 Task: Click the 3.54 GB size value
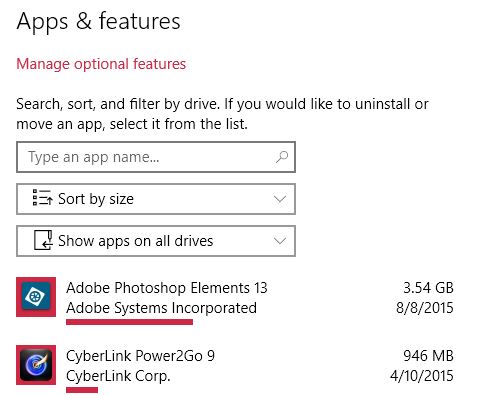(x=428, y=288)
